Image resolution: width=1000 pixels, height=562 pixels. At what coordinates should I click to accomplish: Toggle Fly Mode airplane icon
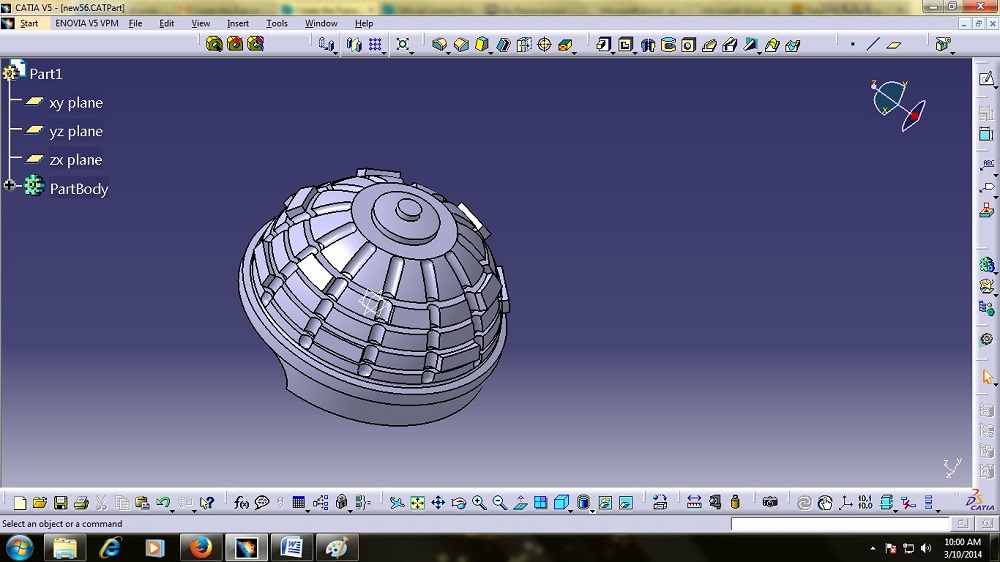397,503
